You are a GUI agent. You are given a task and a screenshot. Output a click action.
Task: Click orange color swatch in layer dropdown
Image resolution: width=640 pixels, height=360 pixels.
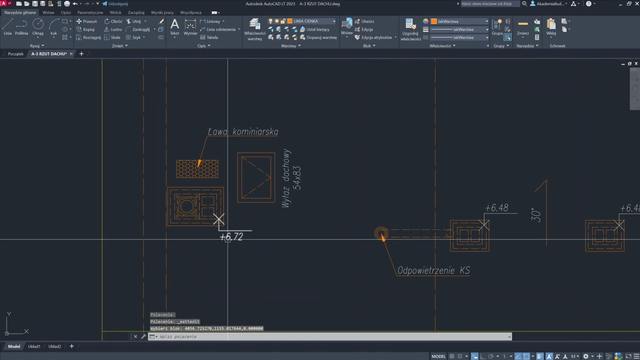coord(290,21)
